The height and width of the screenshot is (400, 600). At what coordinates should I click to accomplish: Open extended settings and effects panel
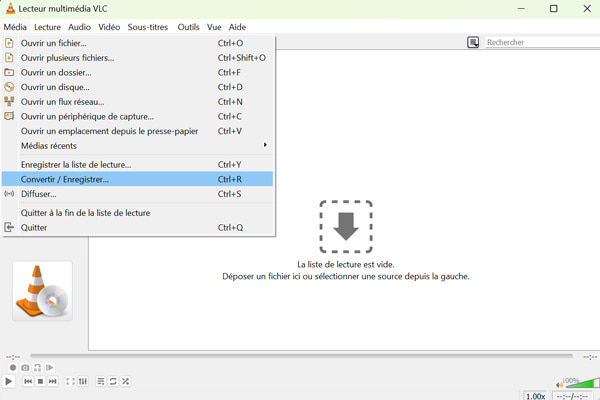click(83, 381)
